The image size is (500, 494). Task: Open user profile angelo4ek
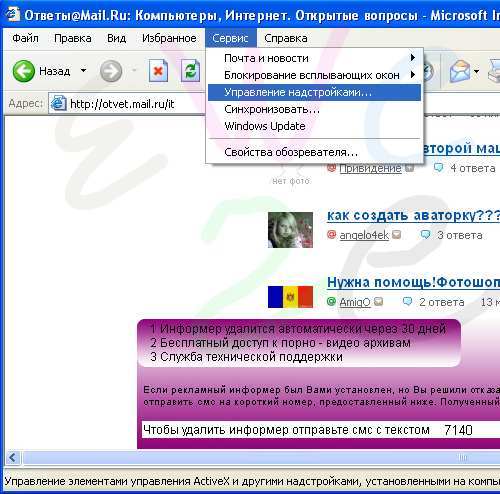point(364,235)
